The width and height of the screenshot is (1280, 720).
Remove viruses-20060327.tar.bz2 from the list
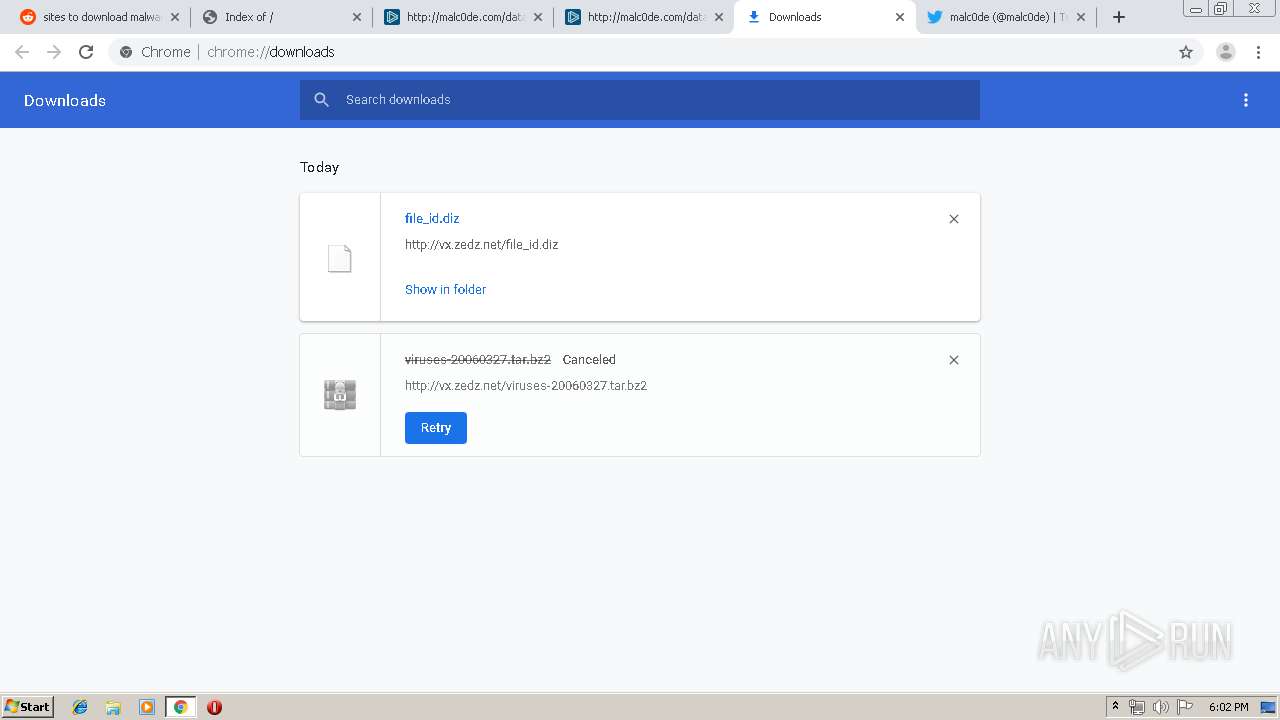(954, 360)
